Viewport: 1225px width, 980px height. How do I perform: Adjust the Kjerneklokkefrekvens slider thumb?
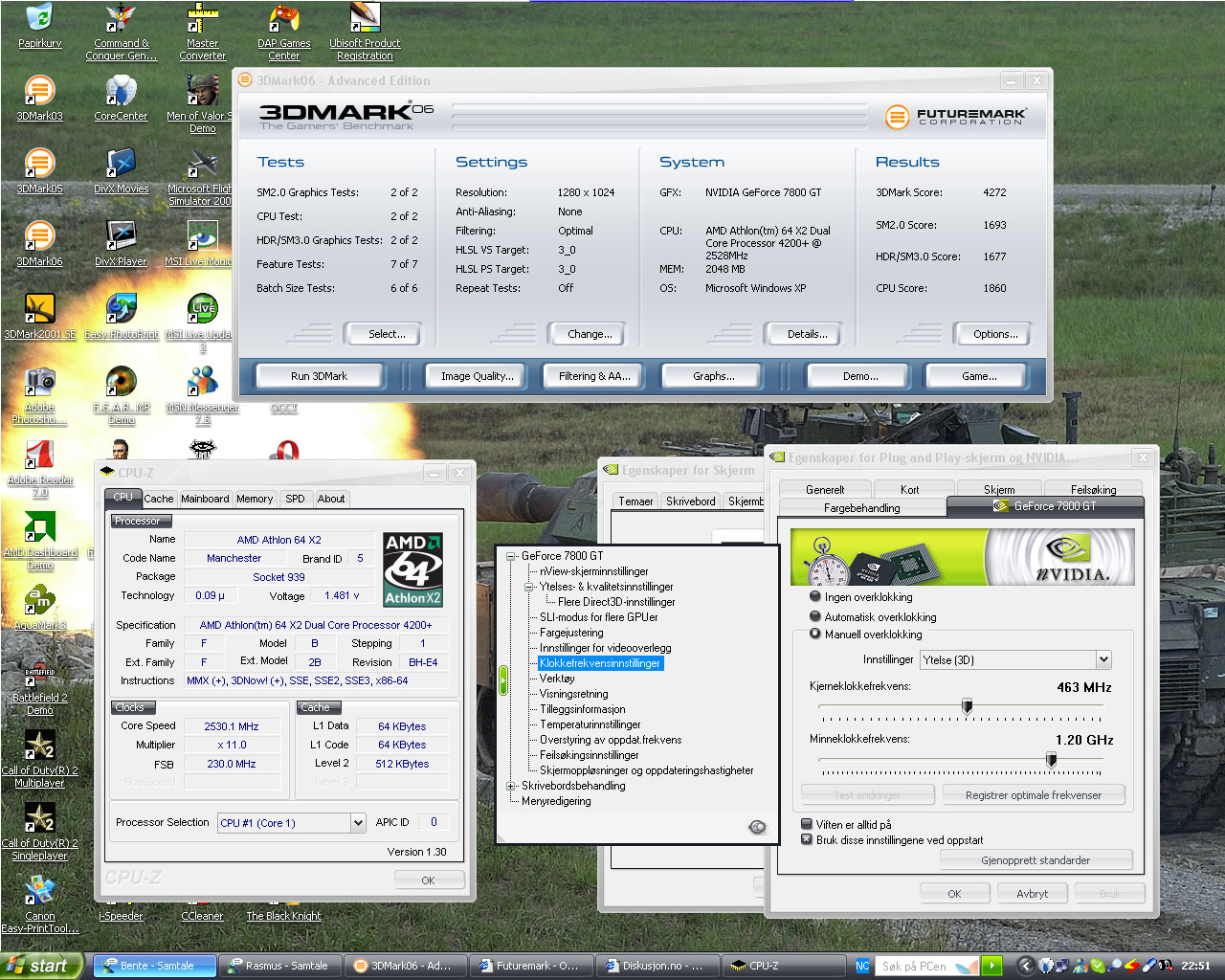[x=967, y=706]
